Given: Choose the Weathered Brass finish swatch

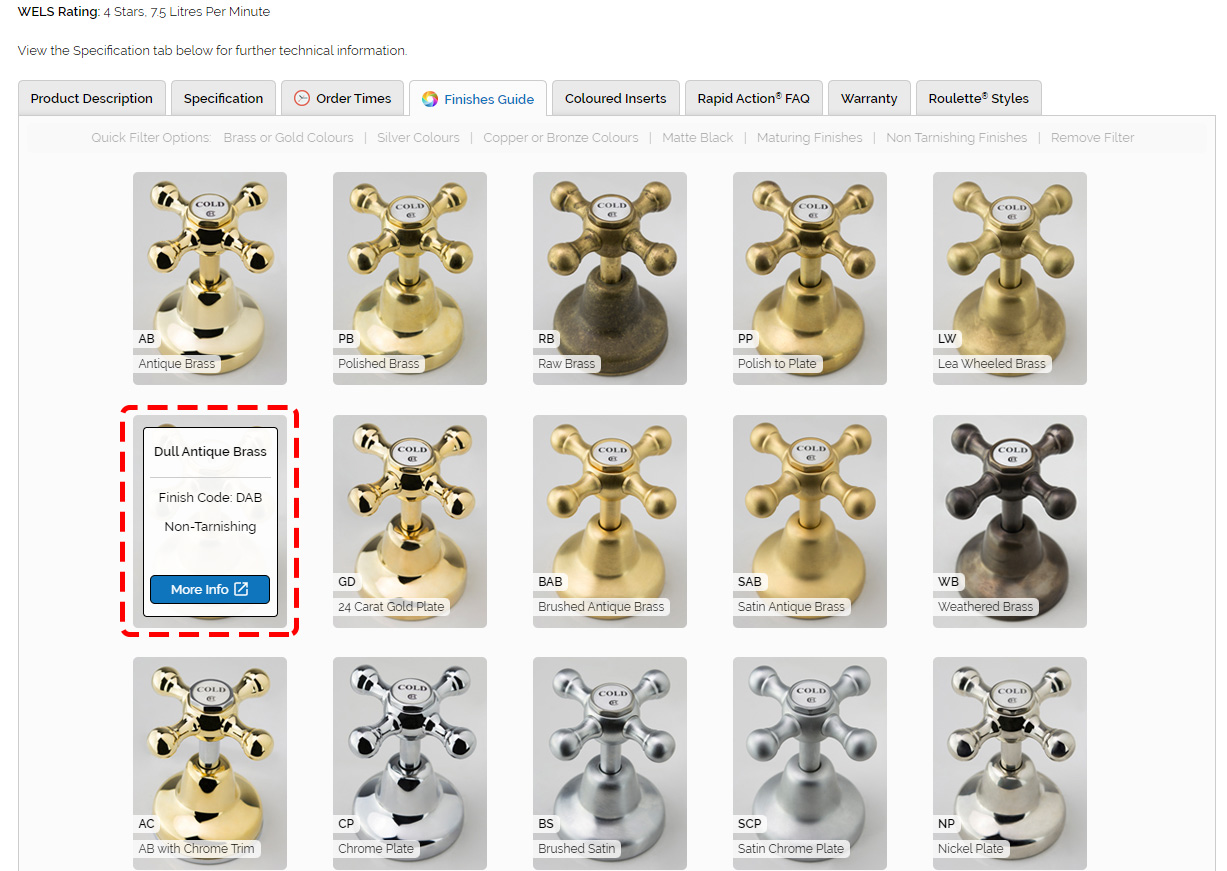Looking at the screenshot, I should pos(1009,521).
